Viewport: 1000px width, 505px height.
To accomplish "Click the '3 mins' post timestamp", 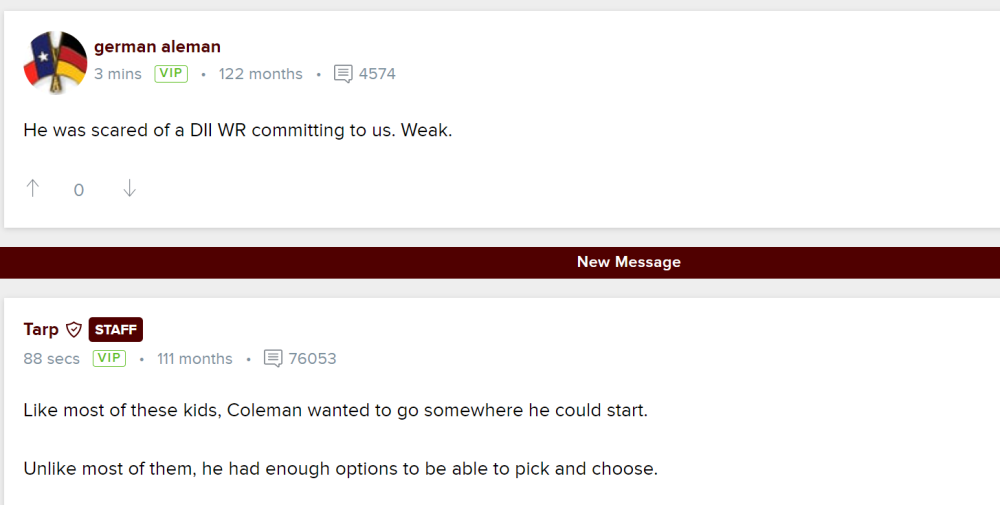I will 118,74.
